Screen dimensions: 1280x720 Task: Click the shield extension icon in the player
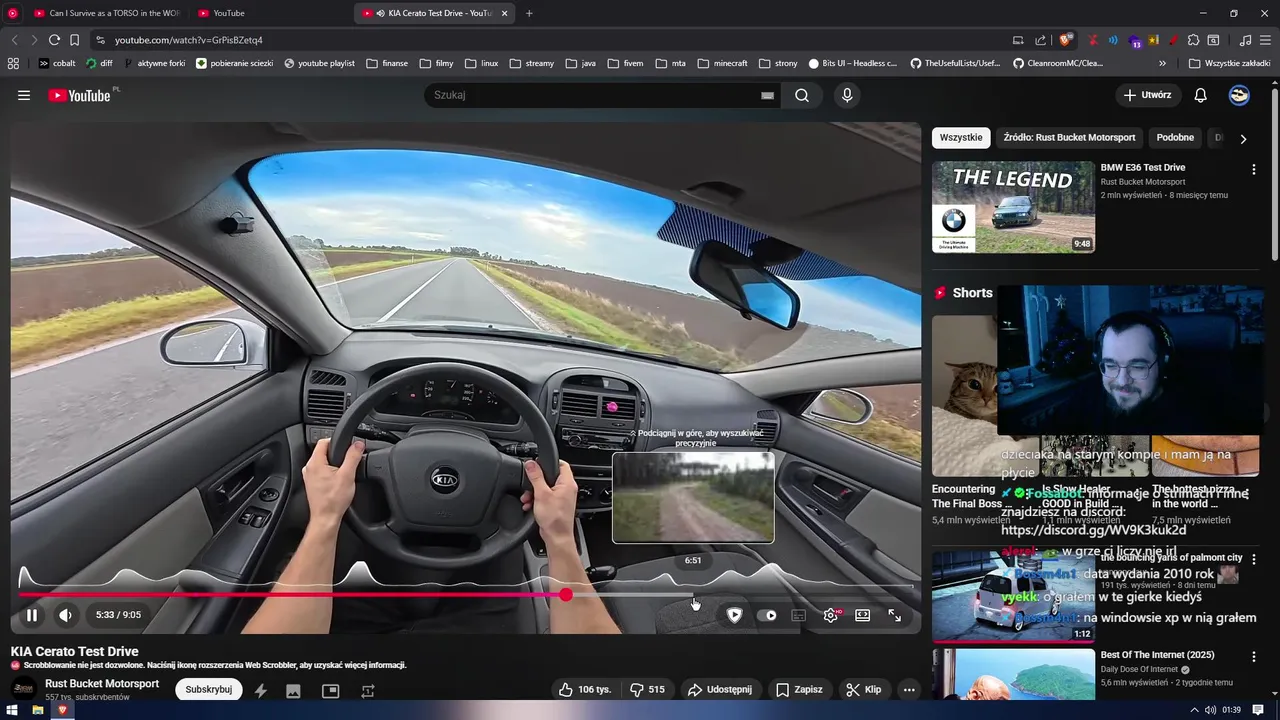coord(734,615)
